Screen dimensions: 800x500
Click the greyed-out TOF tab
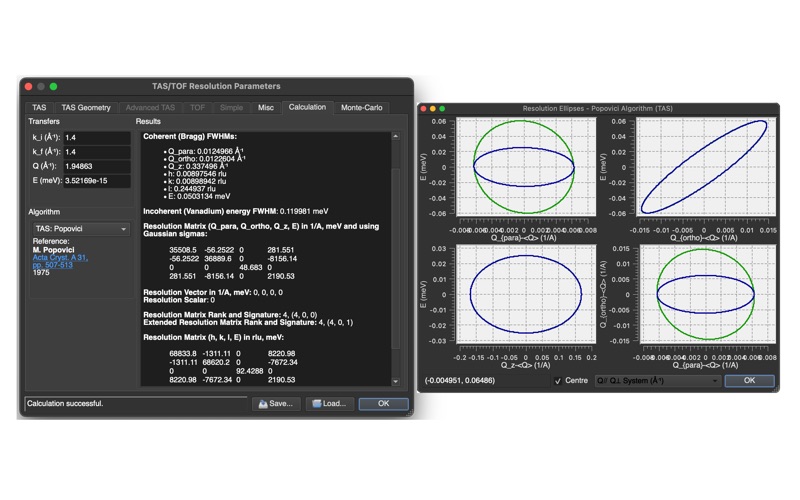(x=197, y=108)
